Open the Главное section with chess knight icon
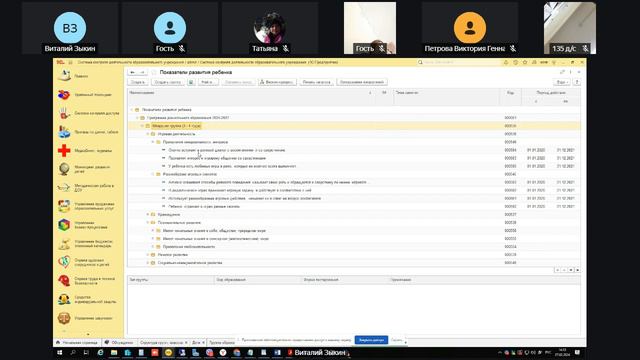This screenshot has width=640, height=360. click(88, 76)
